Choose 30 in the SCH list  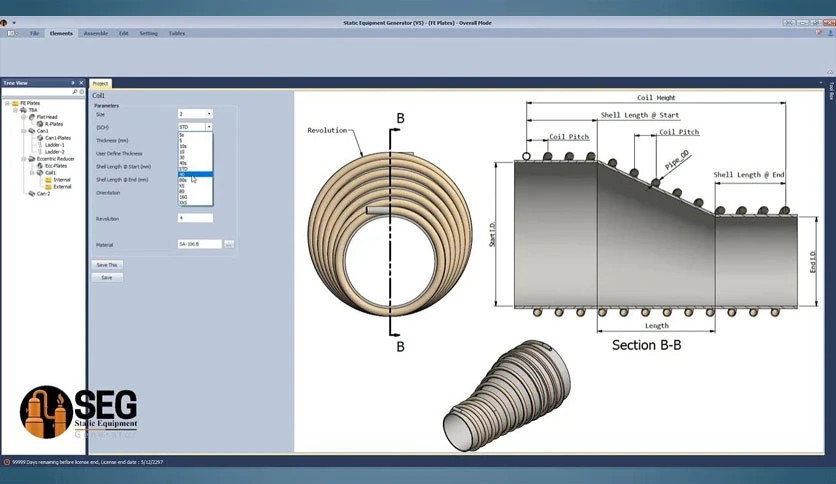[195, 157]
